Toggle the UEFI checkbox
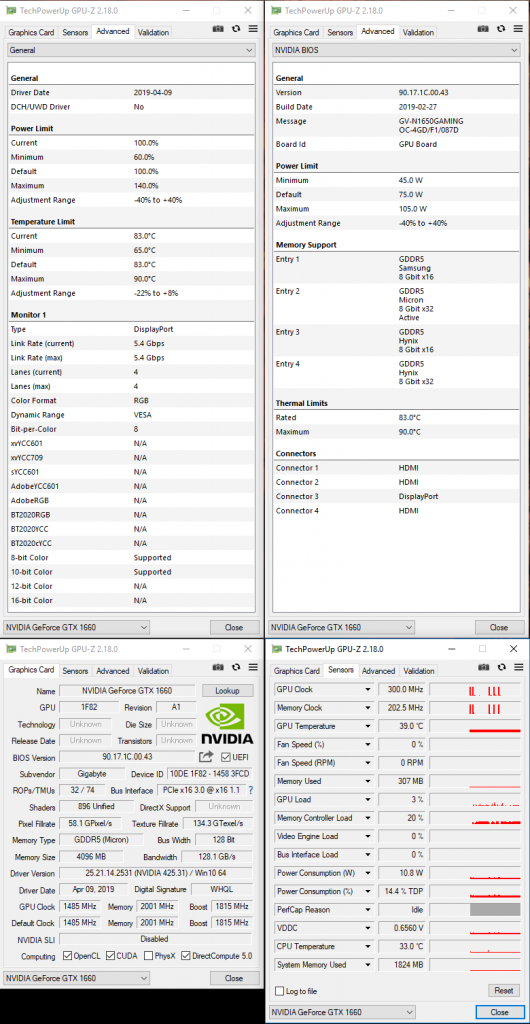 [226, 757]
